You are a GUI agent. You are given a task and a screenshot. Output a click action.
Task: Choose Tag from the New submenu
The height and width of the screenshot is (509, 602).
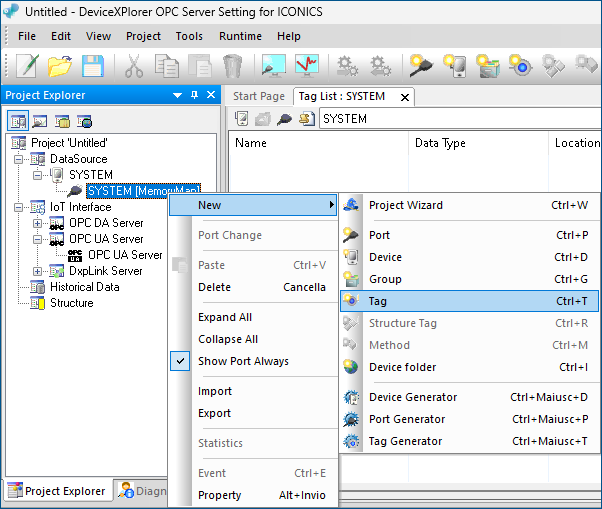click(x=469, y=301)
